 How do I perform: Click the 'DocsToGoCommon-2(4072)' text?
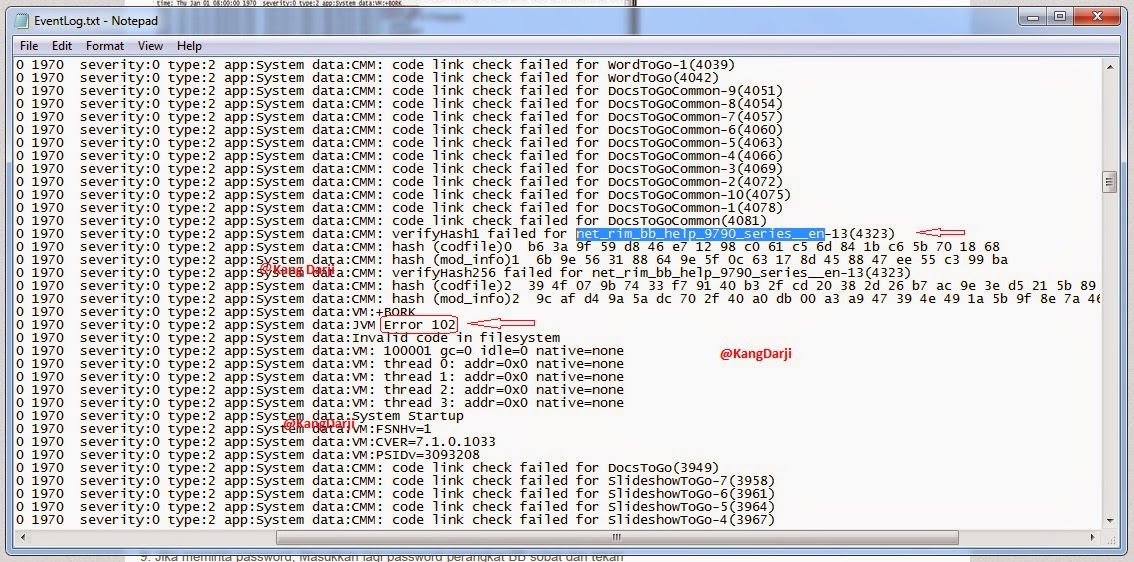(696, 182)
